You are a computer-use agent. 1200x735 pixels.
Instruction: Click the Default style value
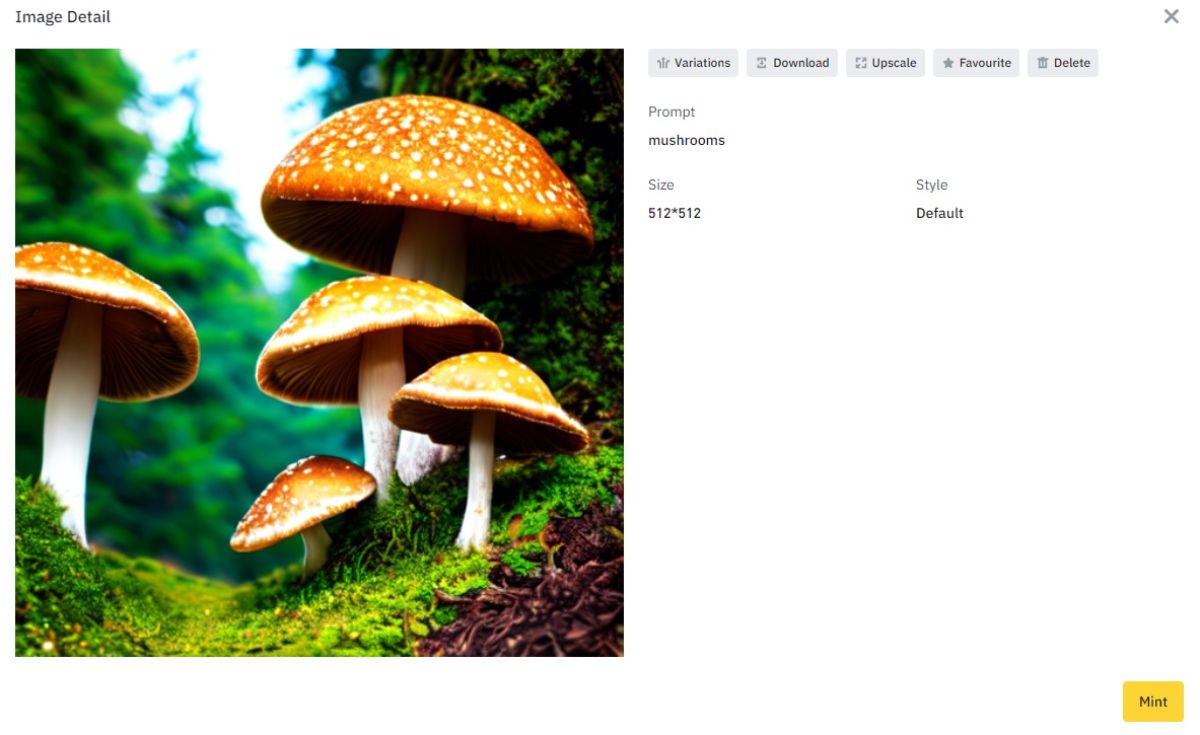pos(939,213)
